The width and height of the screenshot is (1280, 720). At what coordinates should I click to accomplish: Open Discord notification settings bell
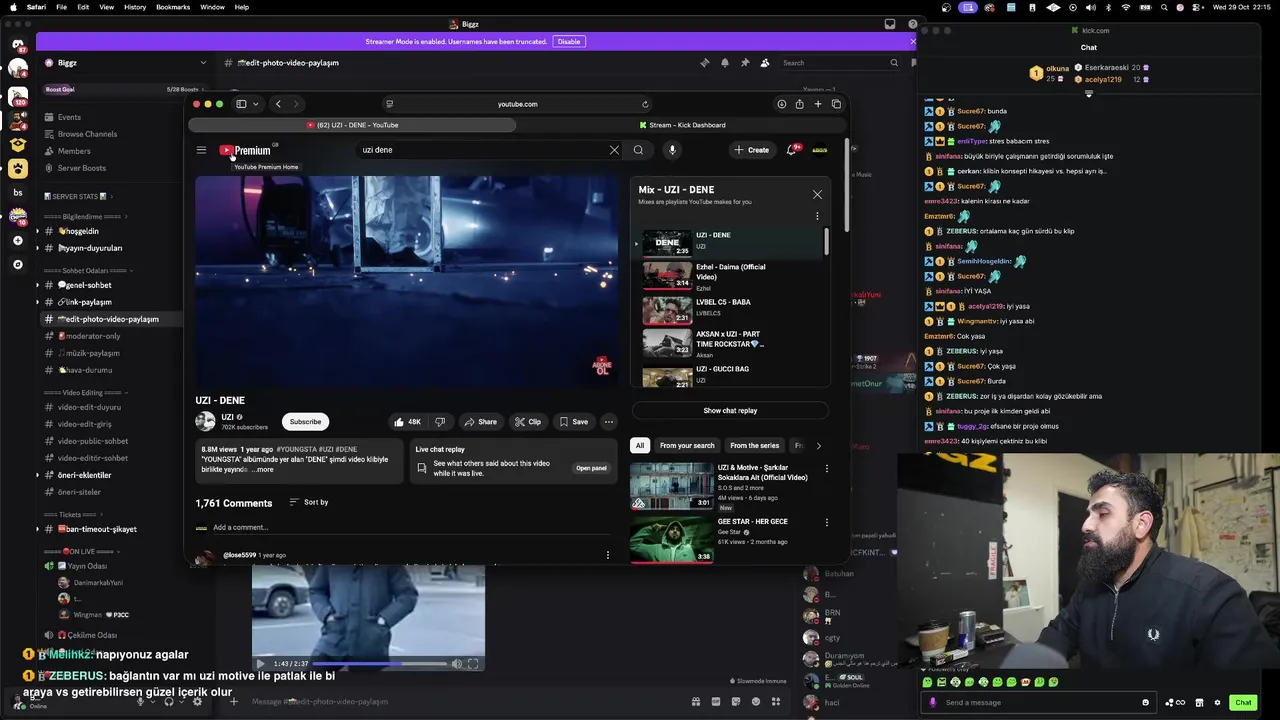pos(725,62)
